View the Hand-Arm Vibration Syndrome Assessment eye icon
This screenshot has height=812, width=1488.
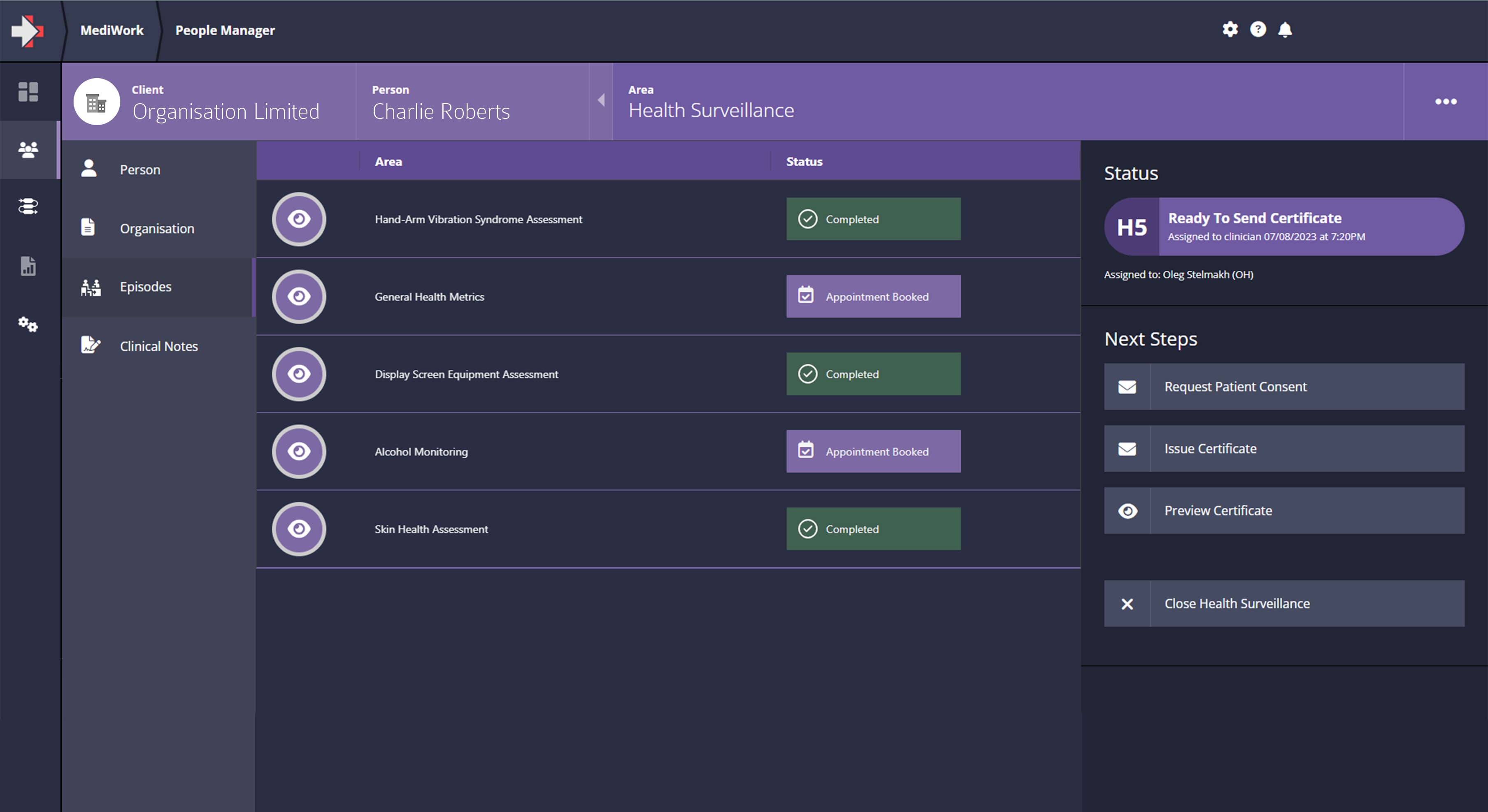pyautogui.click(x=299, y=220)
